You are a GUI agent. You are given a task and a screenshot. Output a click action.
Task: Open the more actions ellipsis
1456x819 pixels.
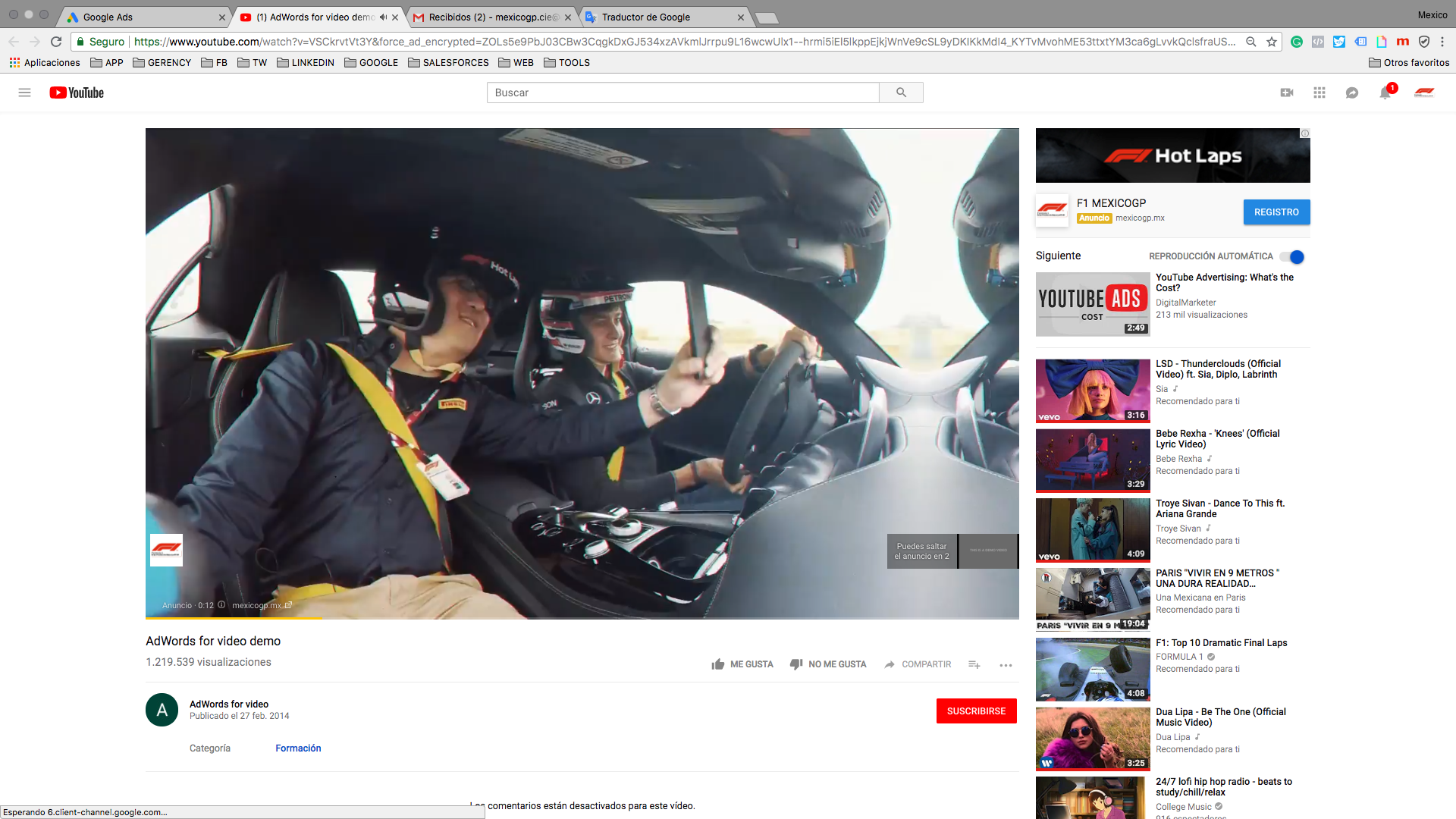(x=1006, y=665)
